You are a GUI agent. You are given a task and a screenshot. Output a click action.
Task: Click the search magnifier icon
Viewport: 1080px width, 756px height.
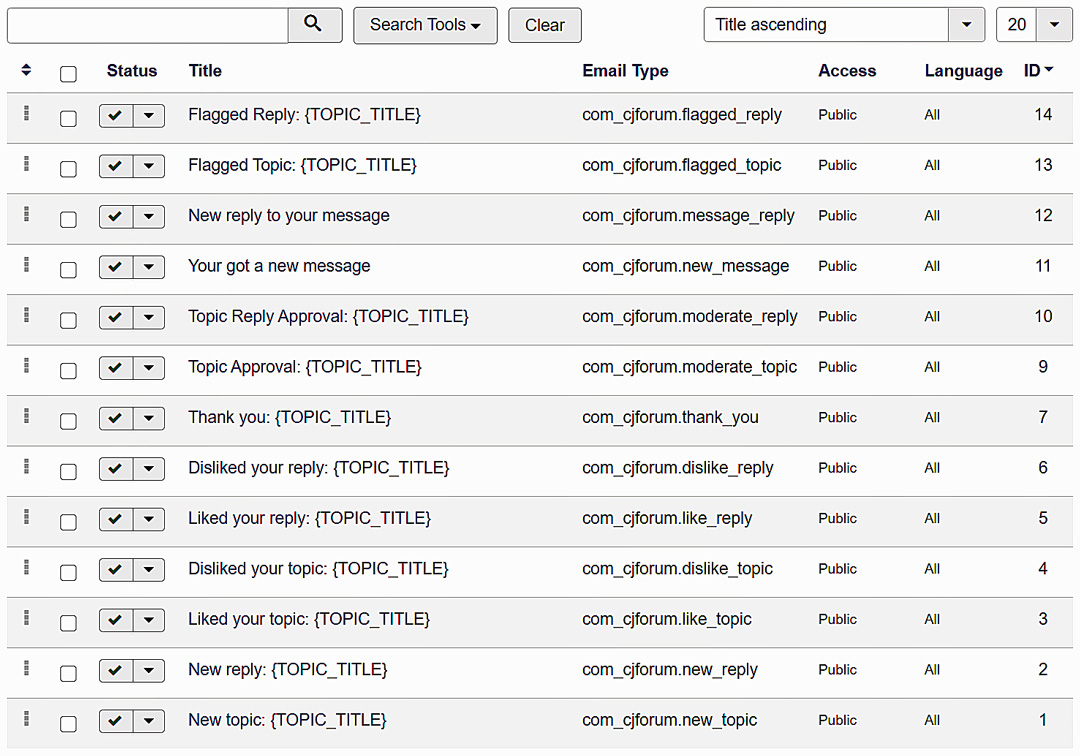[315, 24]
